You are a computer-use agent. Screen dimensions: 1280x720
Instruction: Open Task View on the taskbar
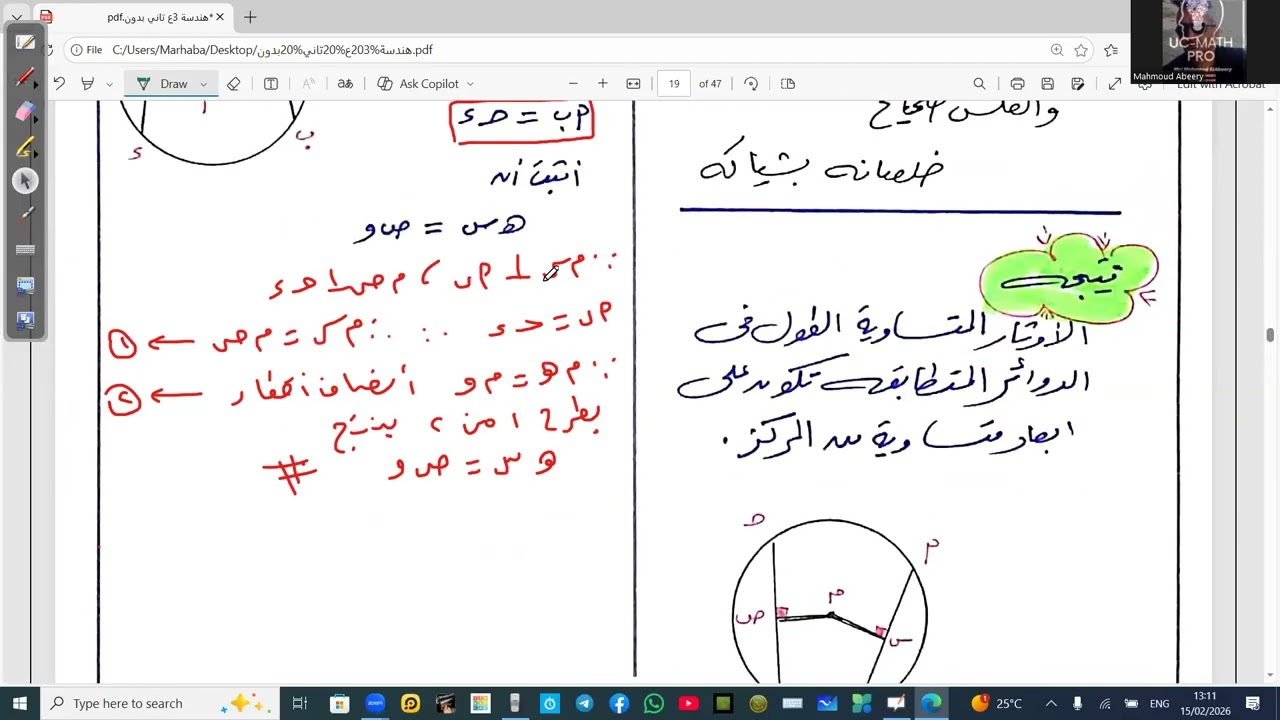(300, 703)
